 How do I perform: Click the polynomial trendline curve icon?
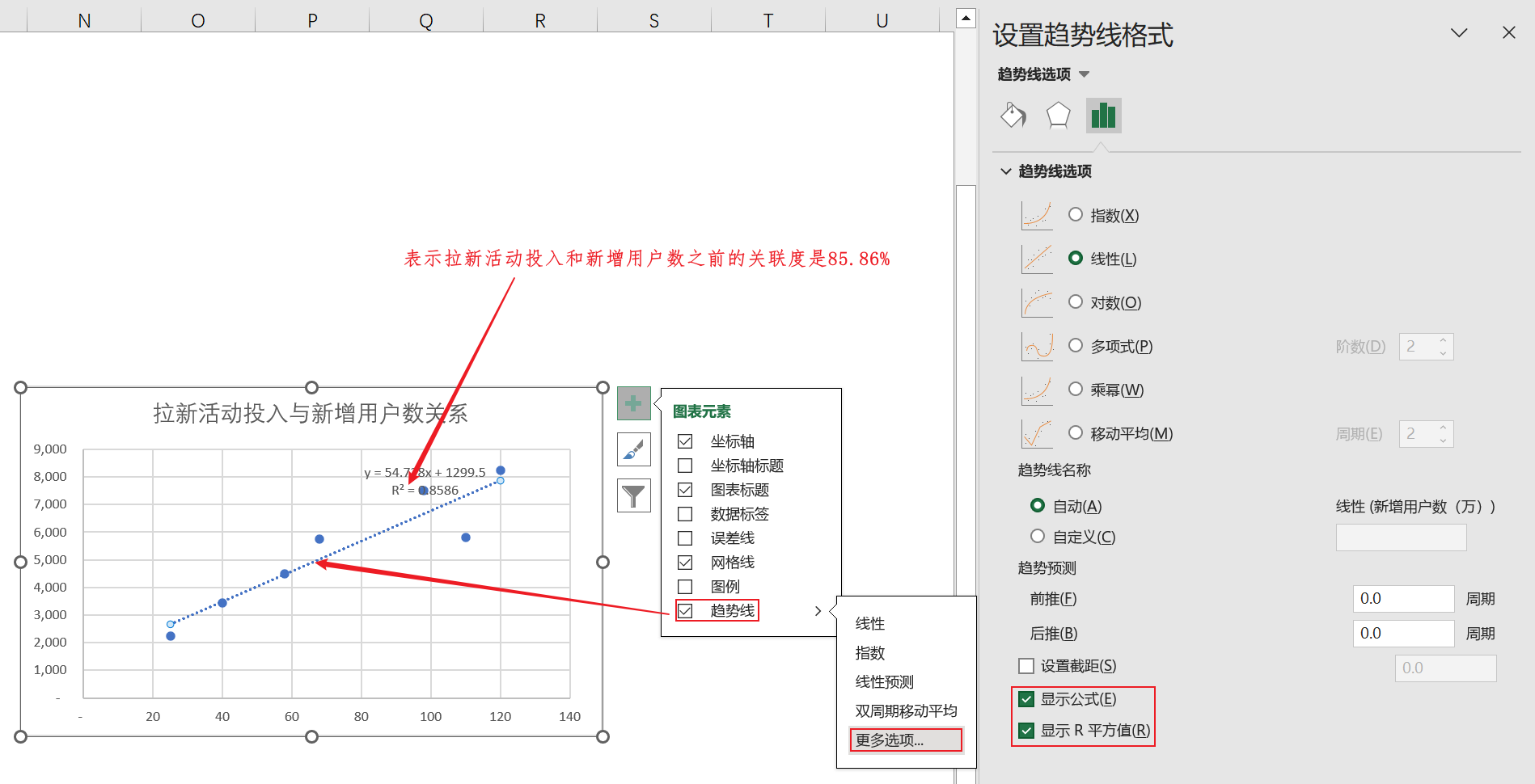pyautogui.click(x=1037, y=347)
